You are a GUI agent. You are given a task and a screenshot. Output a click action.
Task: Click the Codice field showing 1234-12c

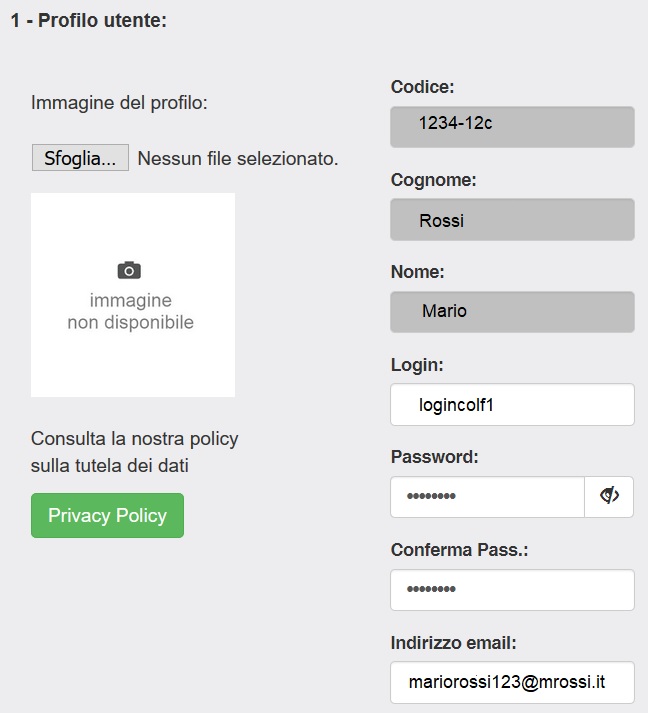[512, 127]
